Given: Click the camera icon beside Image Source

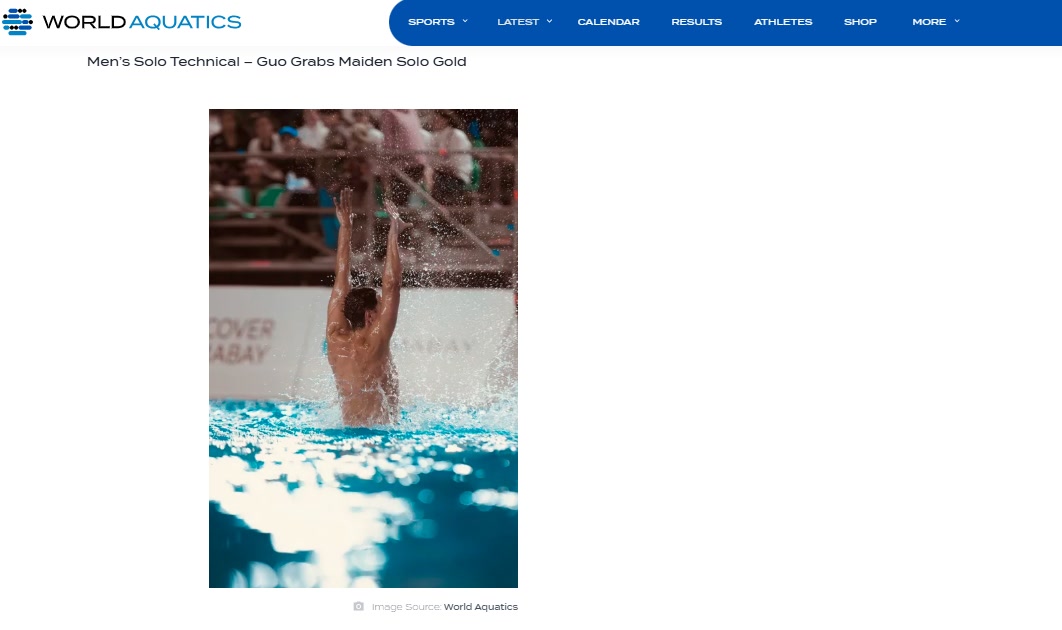Looking at the screenshot, I should 358,606.
